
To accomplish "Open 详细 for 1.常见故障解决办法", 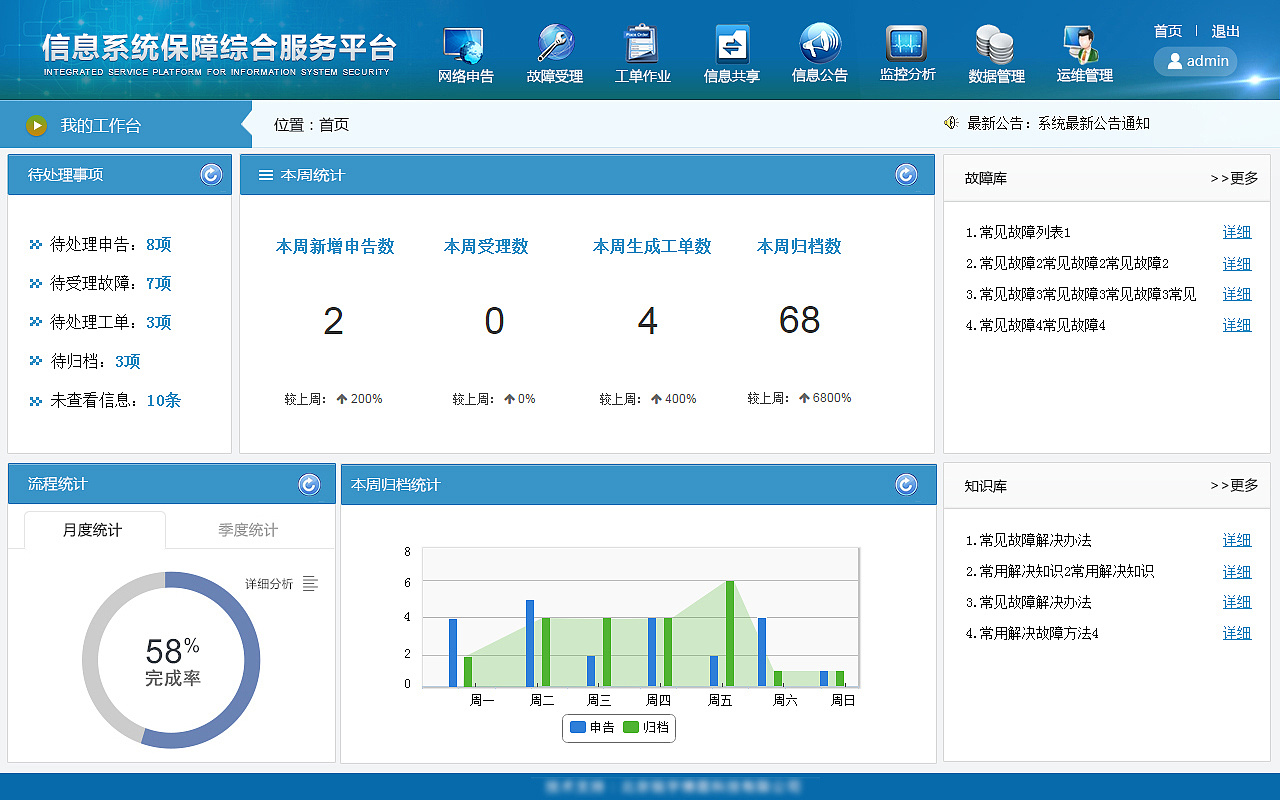I will coord(1237,540).
